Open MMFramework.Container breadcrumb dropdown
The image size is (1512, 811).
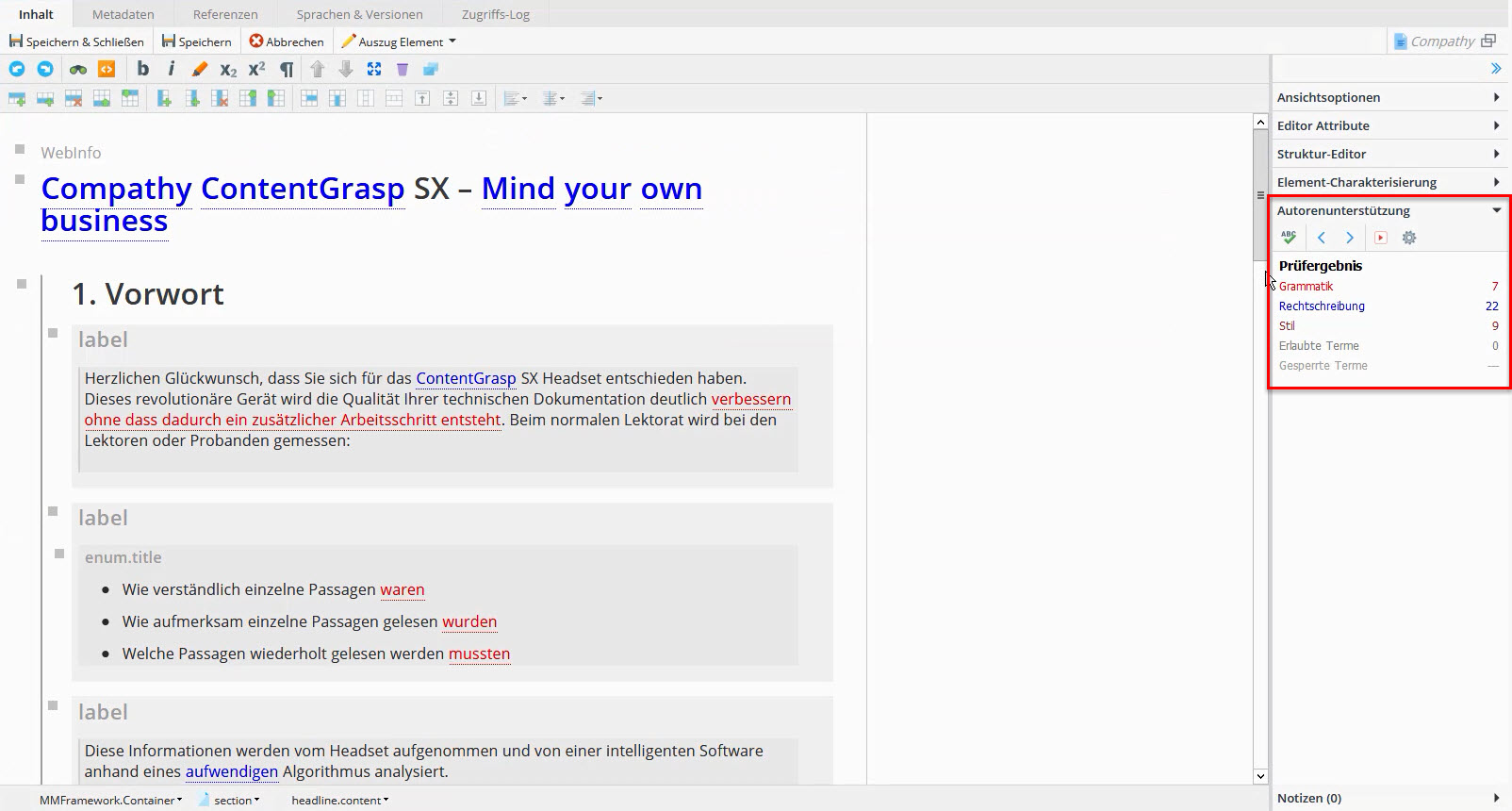(x=110, y=800)
